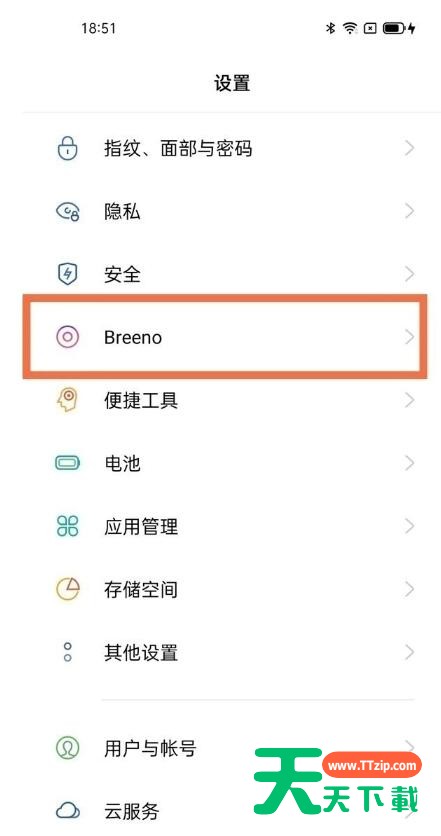Image resolution: width=441 pixels, height=836 pixels.
Task: Tap the user account avatar icon
Action: pyautogui.click(x=67, y=749)
